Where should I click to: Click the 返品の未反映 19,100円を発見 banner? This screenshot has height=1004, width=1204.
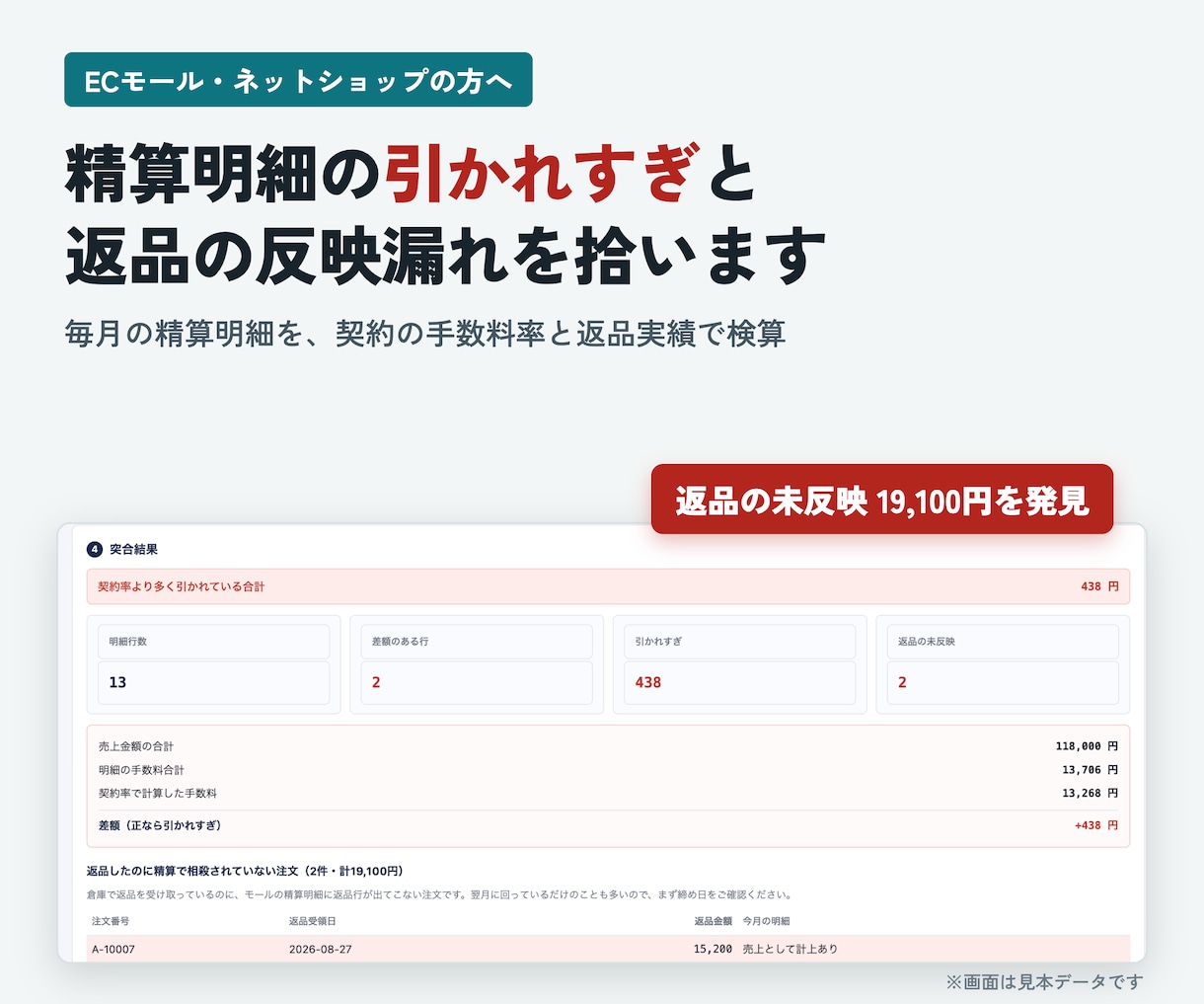click(882, 500)
